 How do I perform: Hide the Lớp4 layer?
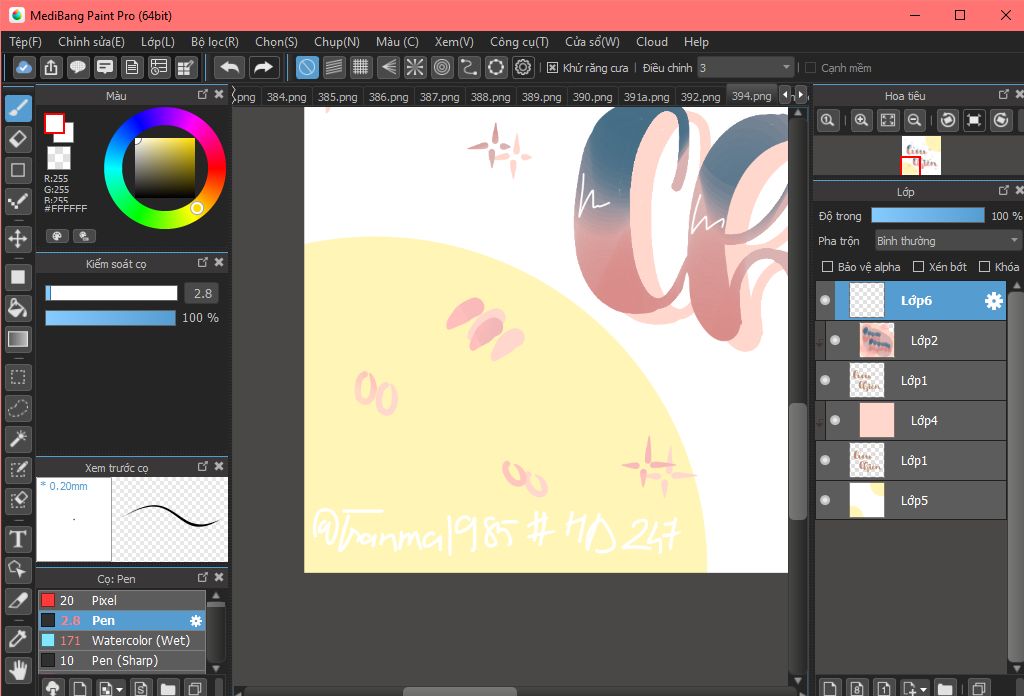(x=835, y=420)
